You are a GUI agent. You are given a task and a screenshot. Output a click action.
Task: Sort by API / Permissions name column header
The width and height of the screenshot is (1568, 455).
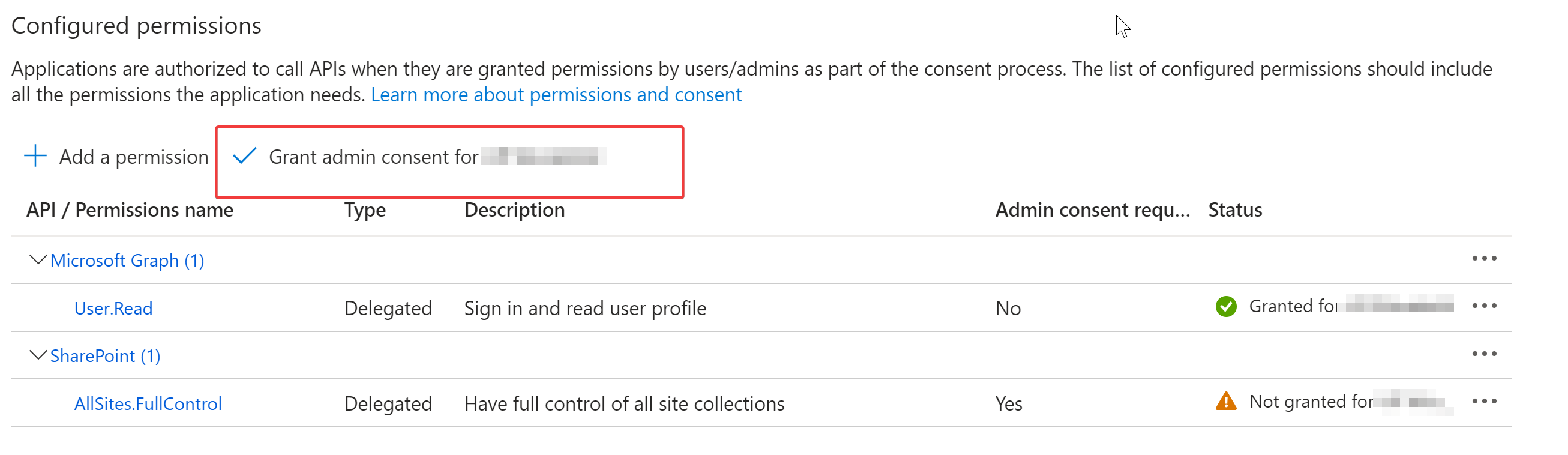point(130,210)
